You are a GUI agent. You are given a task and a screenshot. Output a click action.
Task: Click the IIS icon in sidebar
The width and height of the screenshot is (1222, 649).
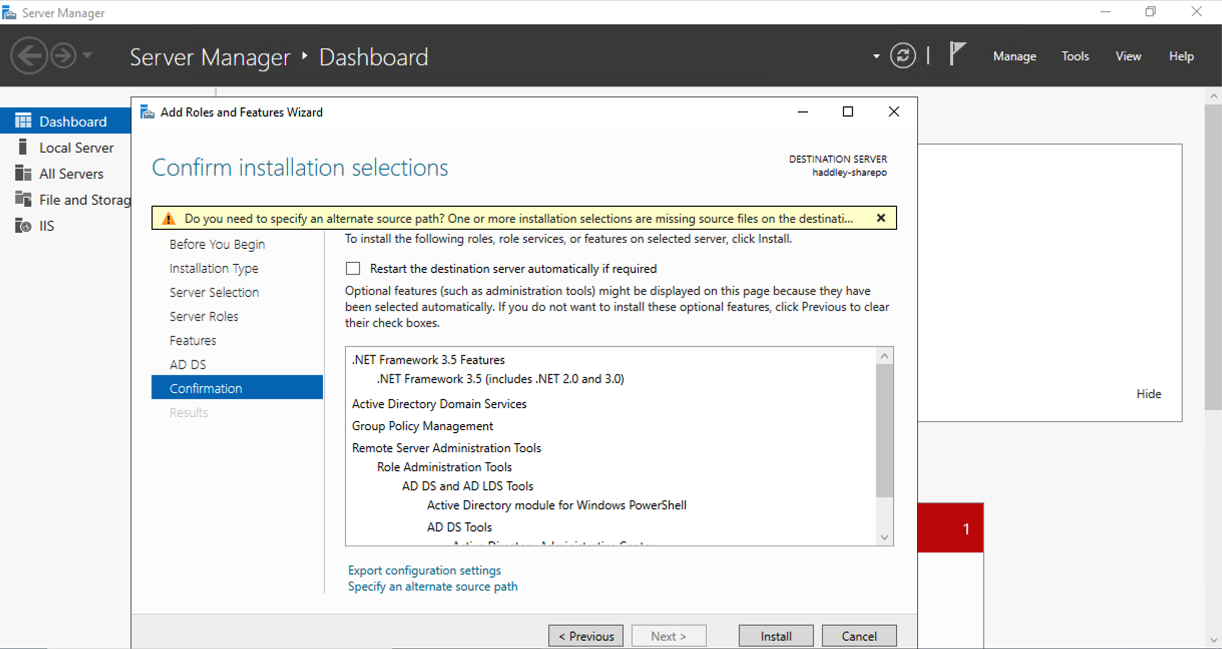(x=23, y=225)
